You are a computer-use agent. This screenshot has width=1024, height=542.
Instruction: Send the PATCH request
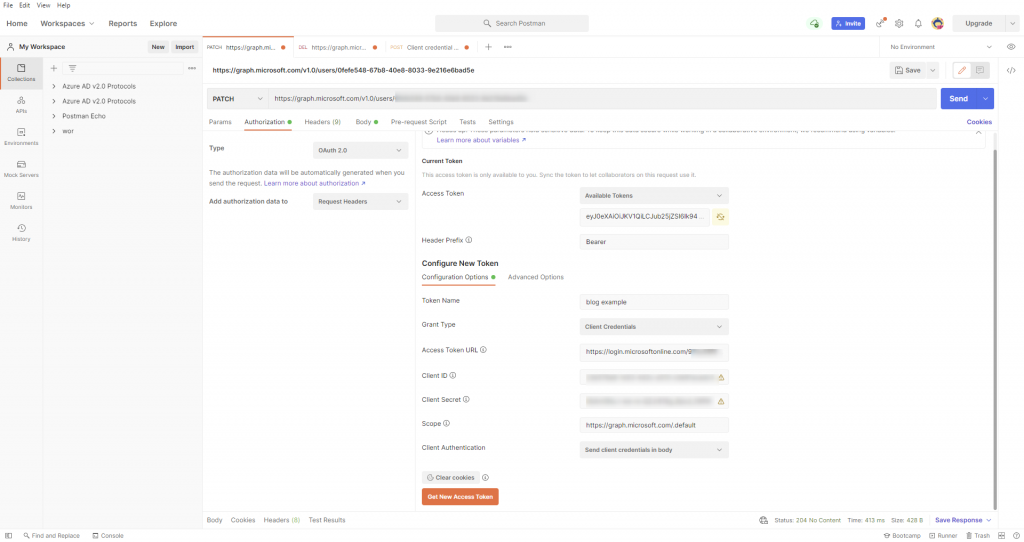(959, 99)
